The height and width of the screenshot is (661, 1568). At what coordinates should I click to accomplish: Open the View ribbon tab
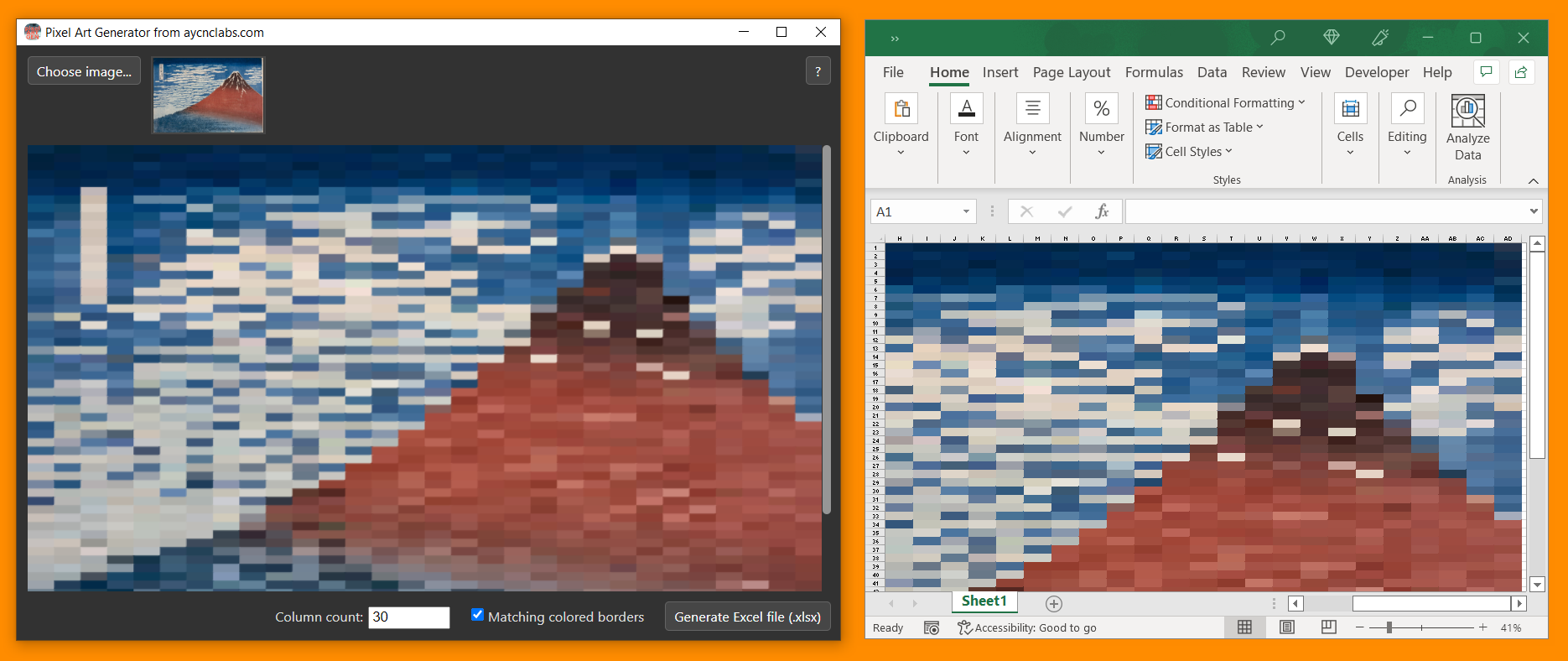[1315, 72]
